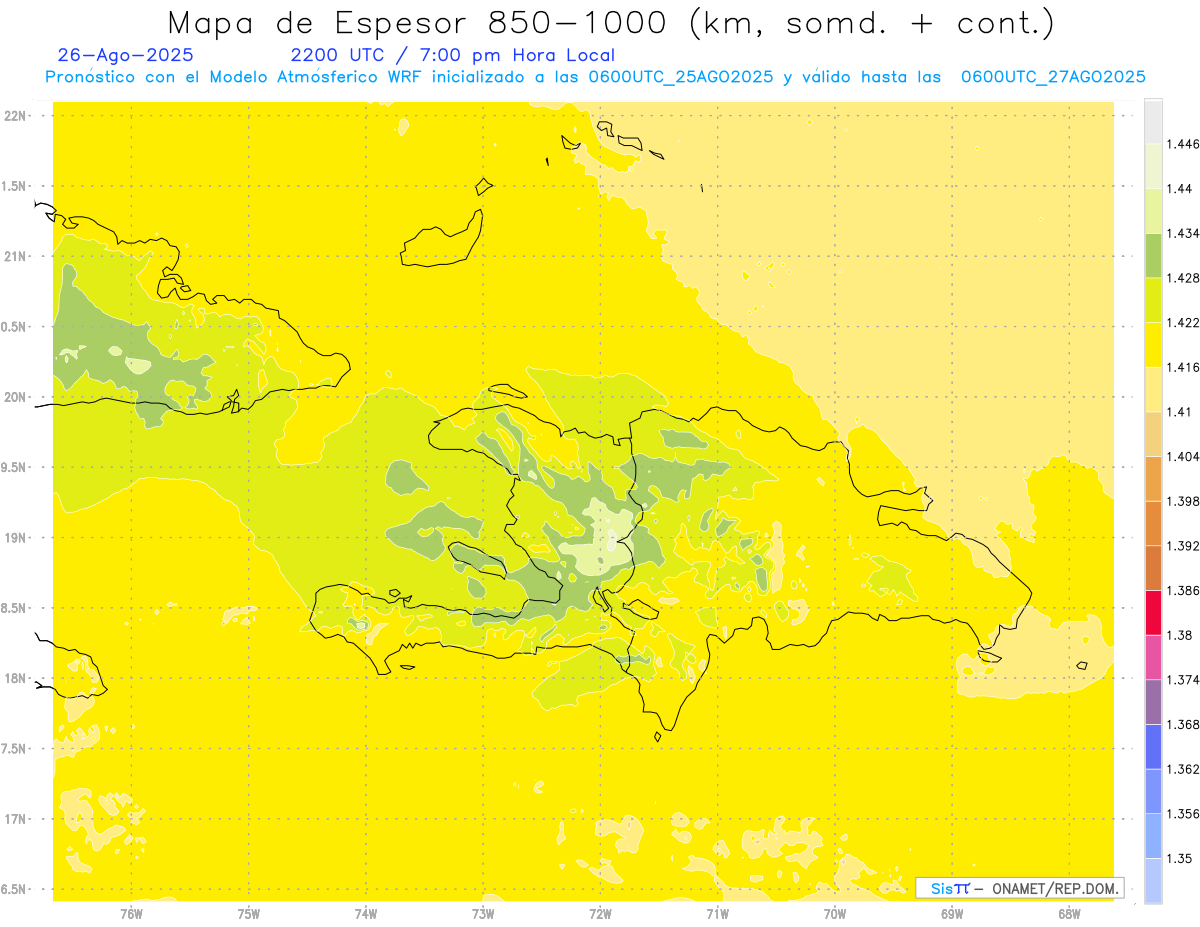This screenshot has height=927, width=1200.
Task: Click the 1.356 scale value
Action: coord(1182,814)
